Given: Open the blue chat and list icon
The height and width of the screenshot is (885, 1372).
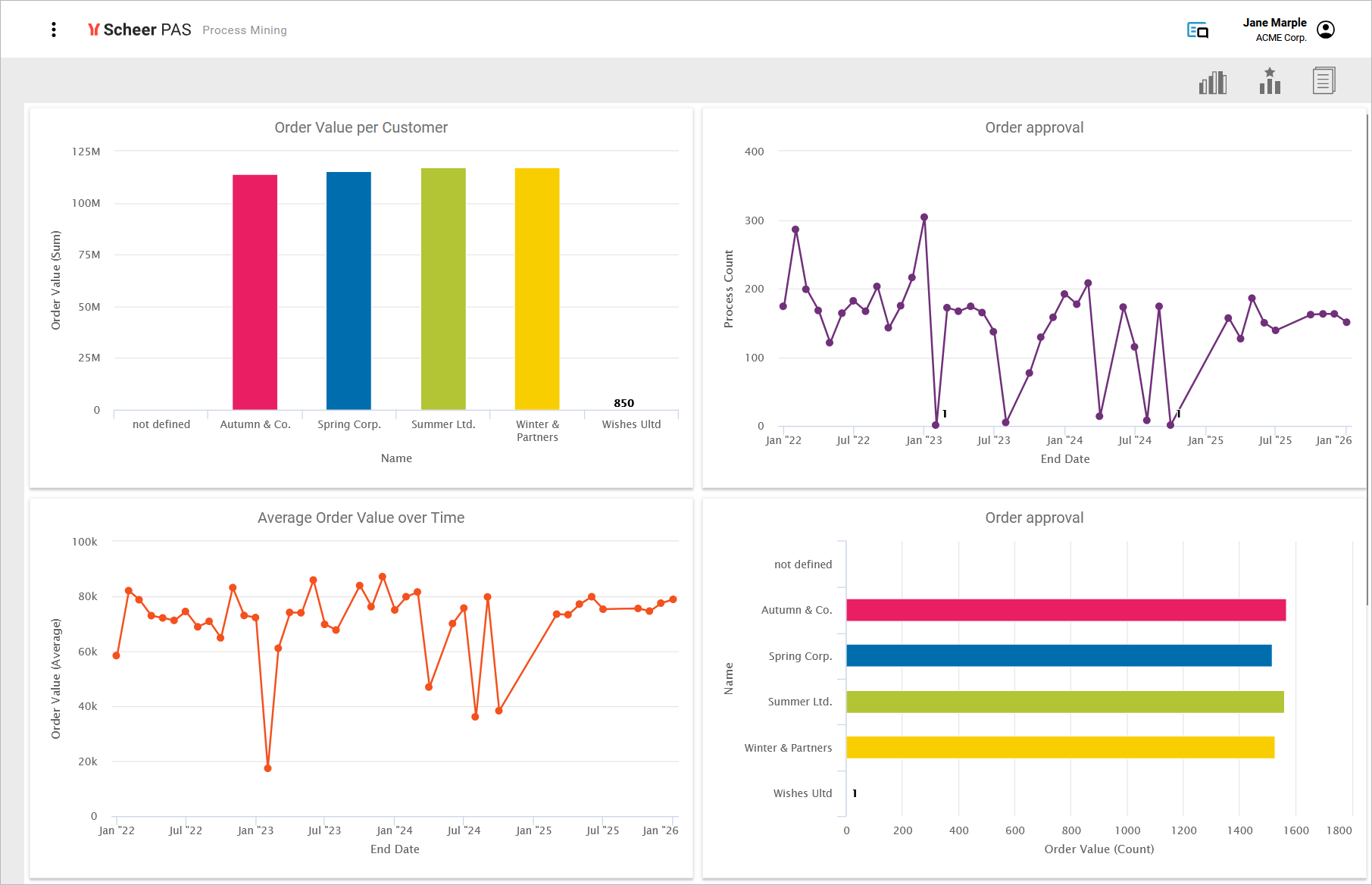Looking at the screenshot, I should (1197, 30).
